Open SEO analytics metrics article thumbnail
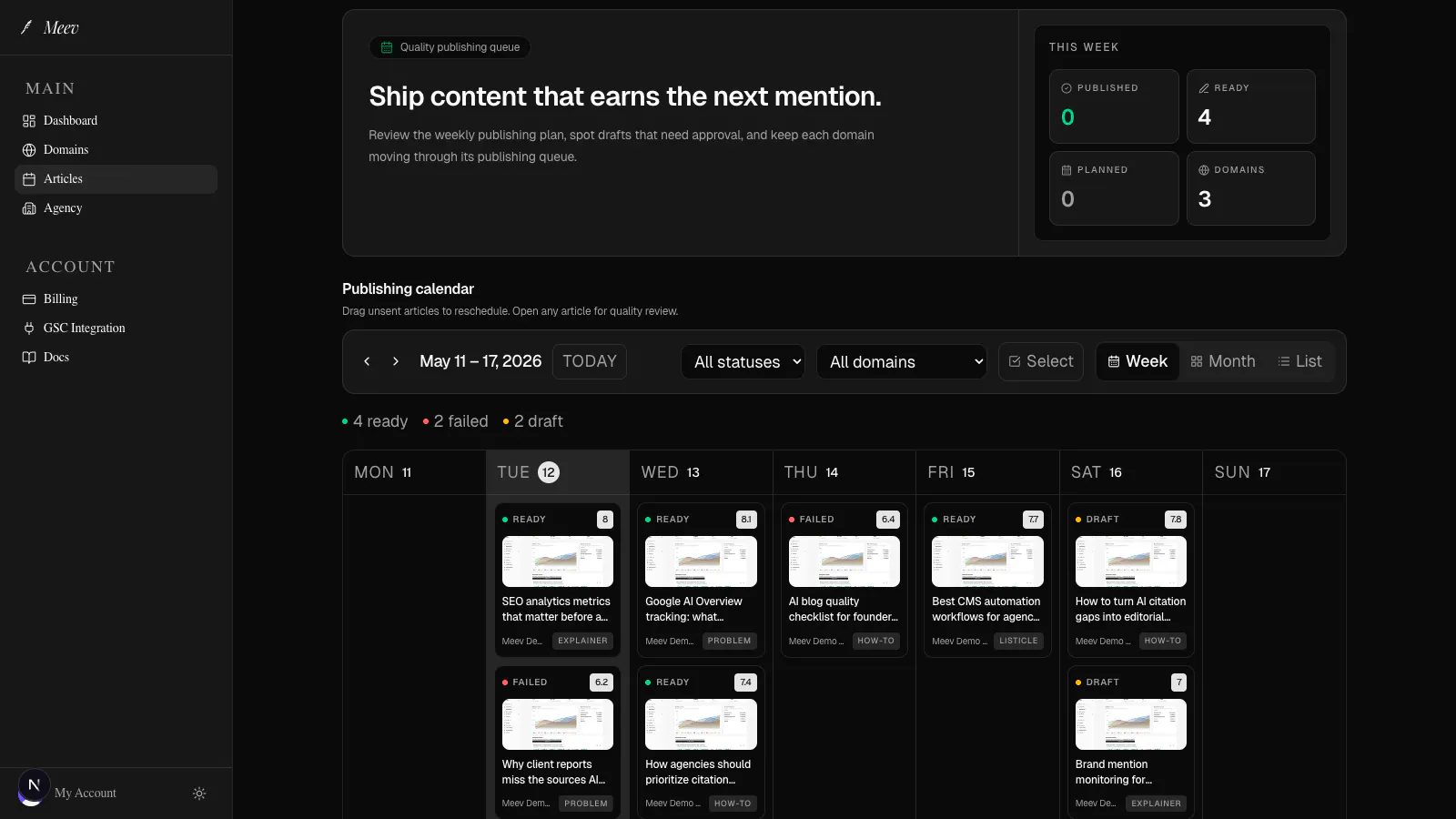Image resolution: width=1456 pixels, height=819 pixels. (x=558, y=561)
